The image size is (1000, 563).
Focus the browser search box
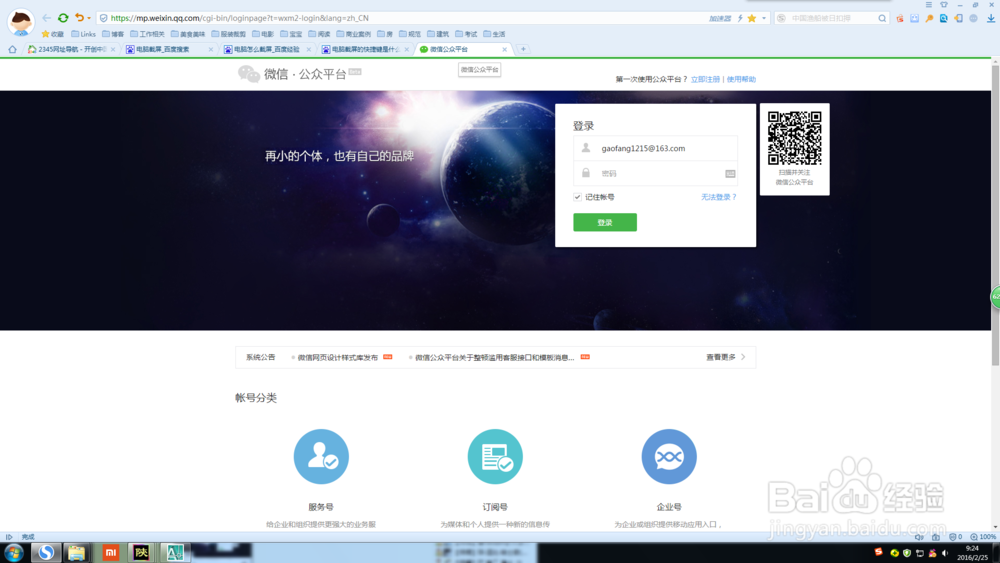click(x=832, y=18)
